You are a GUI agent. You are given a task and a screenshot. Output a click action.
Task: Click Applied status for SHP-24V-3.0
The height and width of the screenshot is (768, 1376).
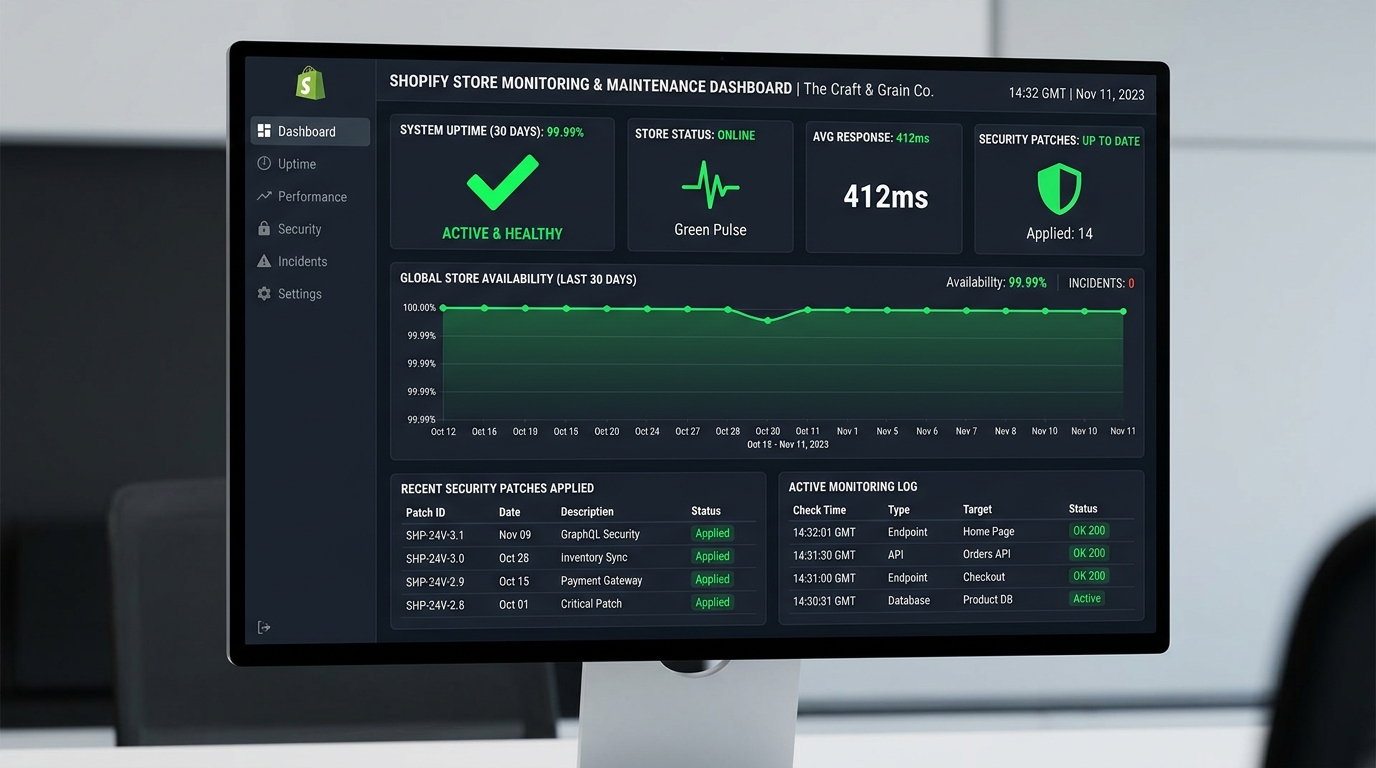click(x=713, y=557)
